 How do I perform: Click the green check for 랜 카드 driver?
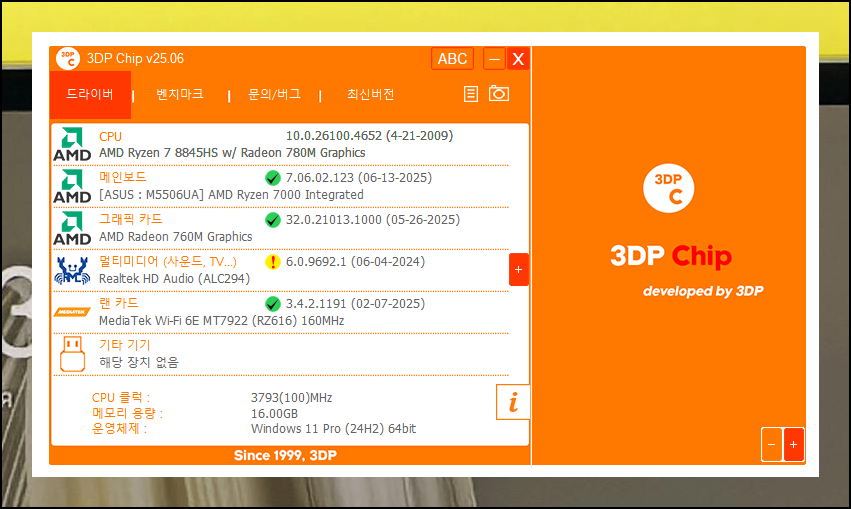click(x=273, y=304)
